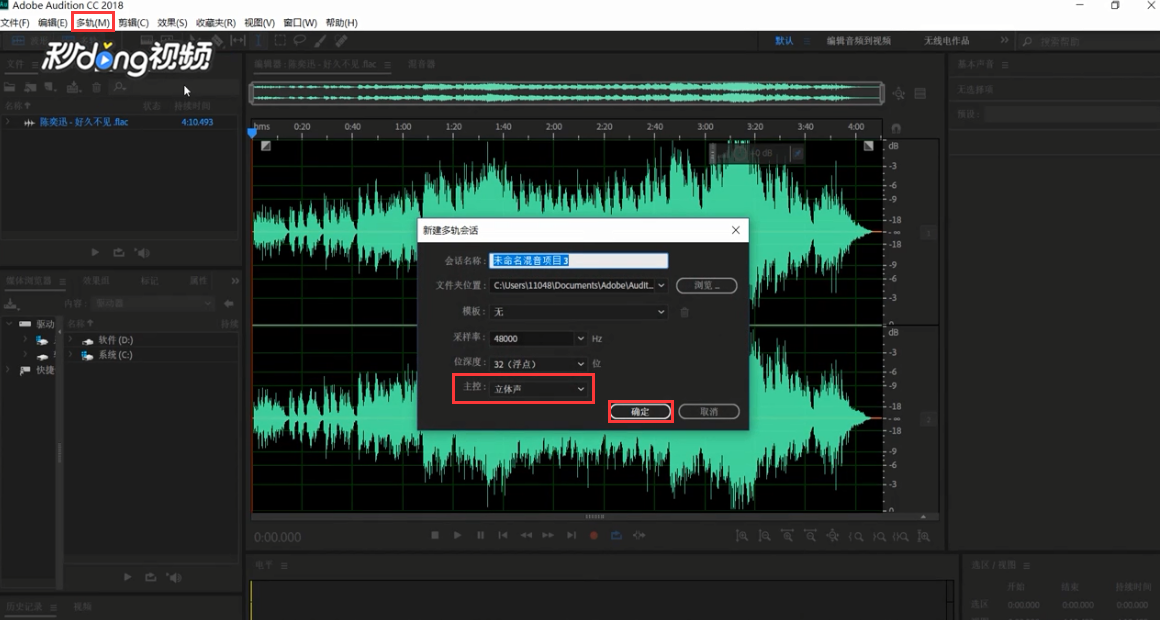
Task: Switch to the 混音器 tab
Action: [422, 64]
